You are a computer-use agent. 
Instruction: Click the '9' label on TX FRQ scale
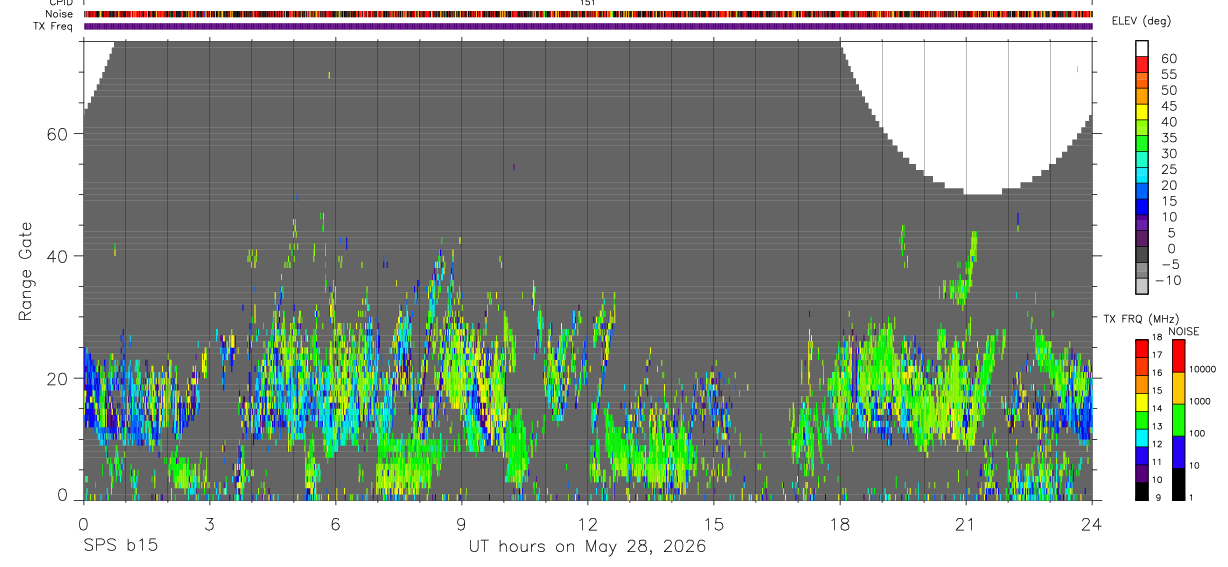(1158, 497)
